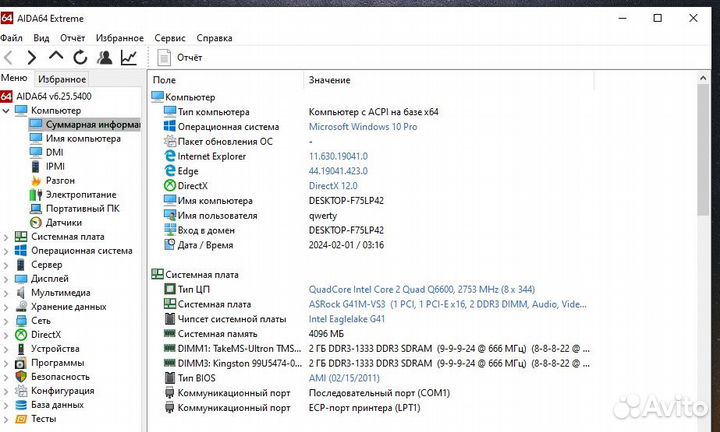Expand the Системная плата tree node
Screen dimensions: 720x432
[7, 237]
